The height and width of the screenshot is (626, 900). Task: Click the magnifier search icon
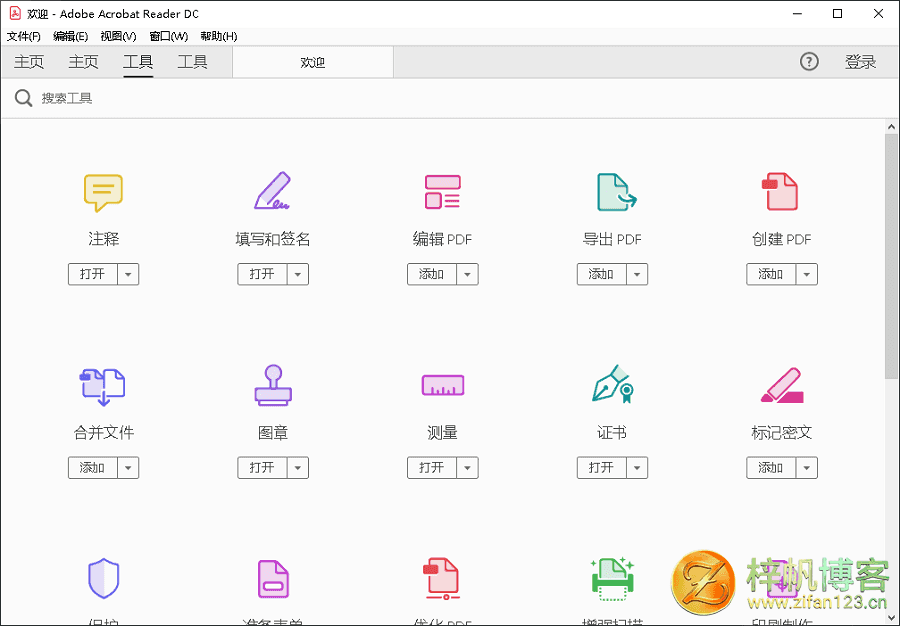(24, 98)
